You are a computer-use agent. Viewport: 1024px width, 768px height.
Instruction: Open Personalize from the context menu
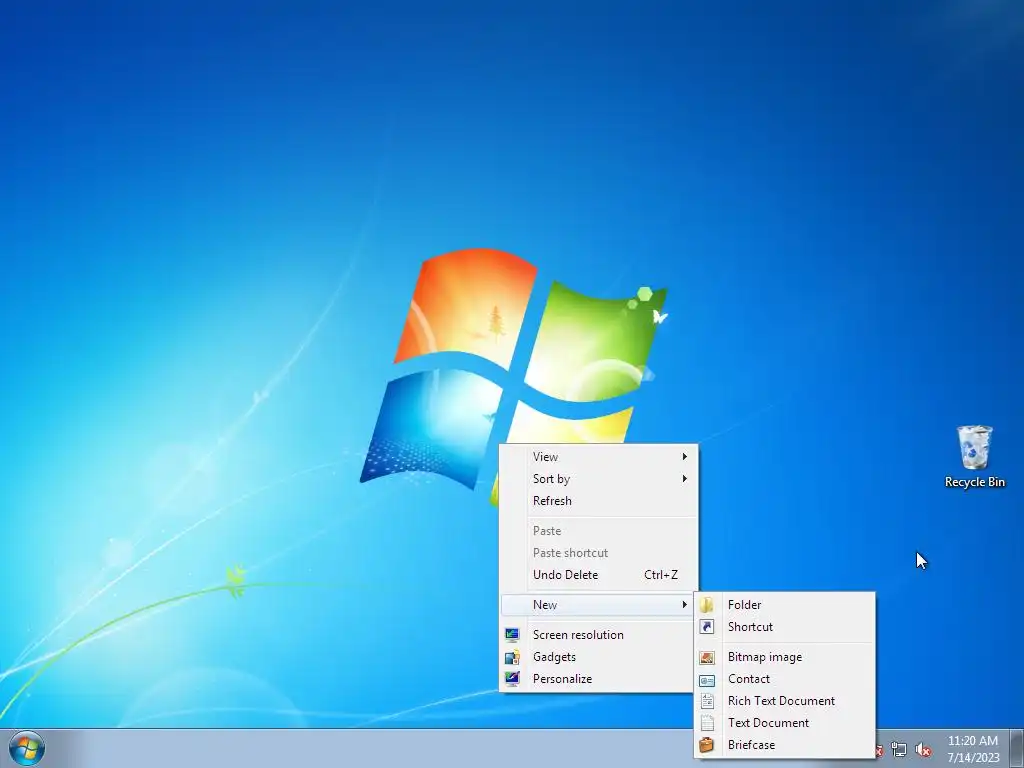599,679
